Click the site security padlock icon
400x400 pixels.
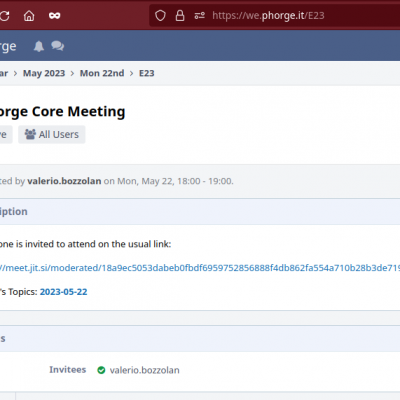pos(180,15)
